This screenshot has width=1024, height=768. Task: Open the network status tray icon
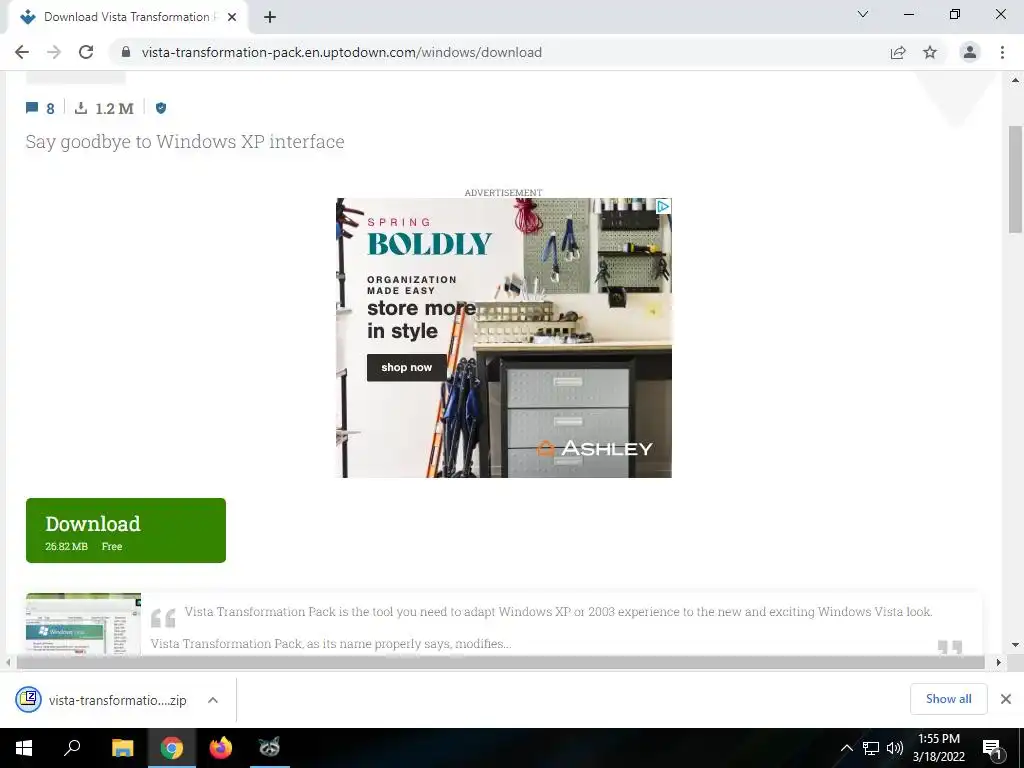pyautogui.click(x=871, y=748)
